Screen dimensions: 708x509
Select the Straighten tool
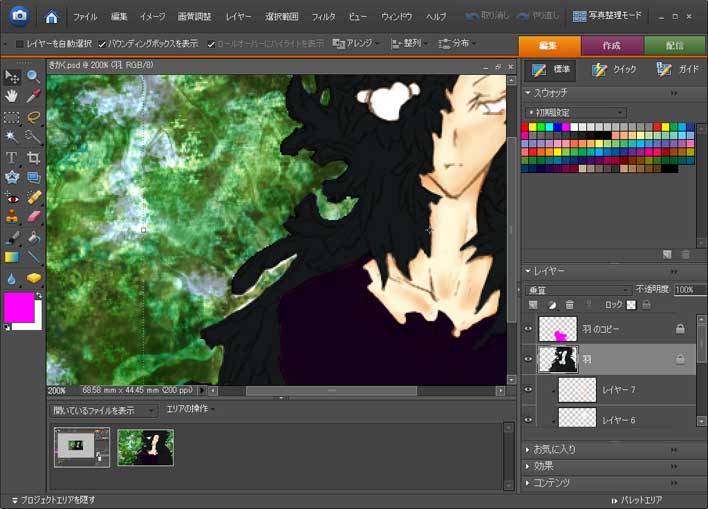pos(33,177)
